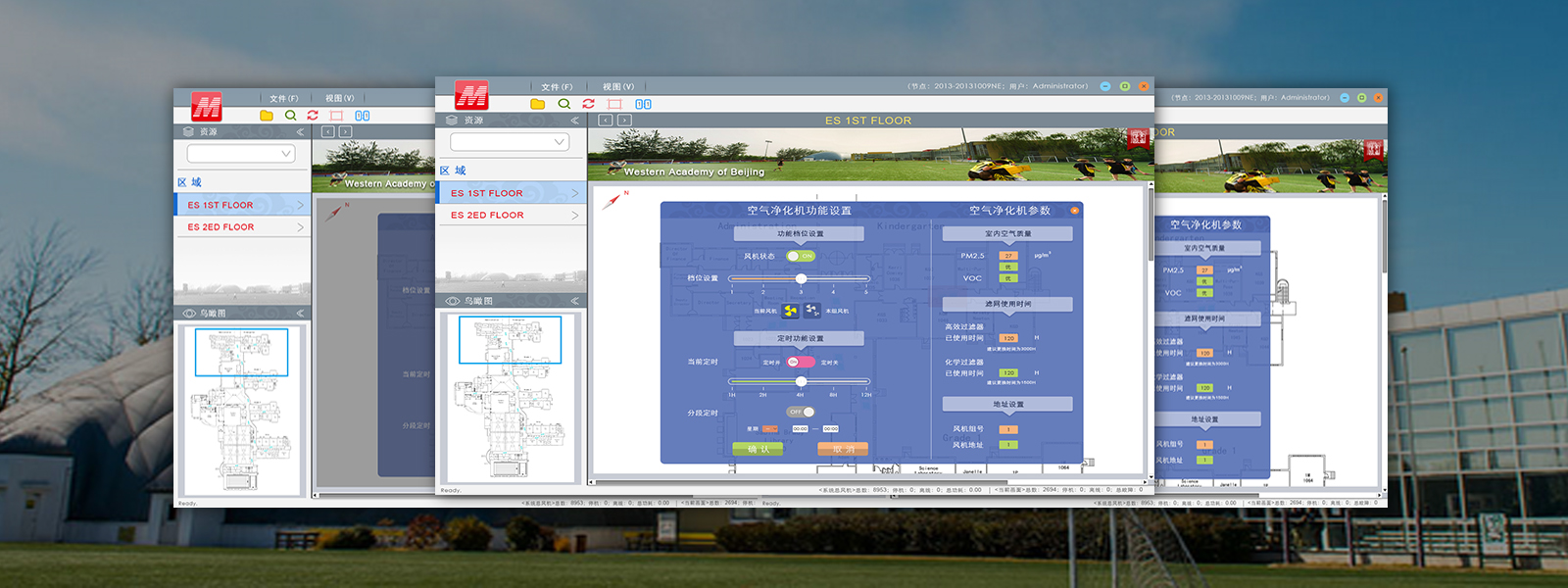The width and height of the screenshot is (1568, 588).
Task: Toggle the pink 当前定时 timer switch
Action: 800,363
